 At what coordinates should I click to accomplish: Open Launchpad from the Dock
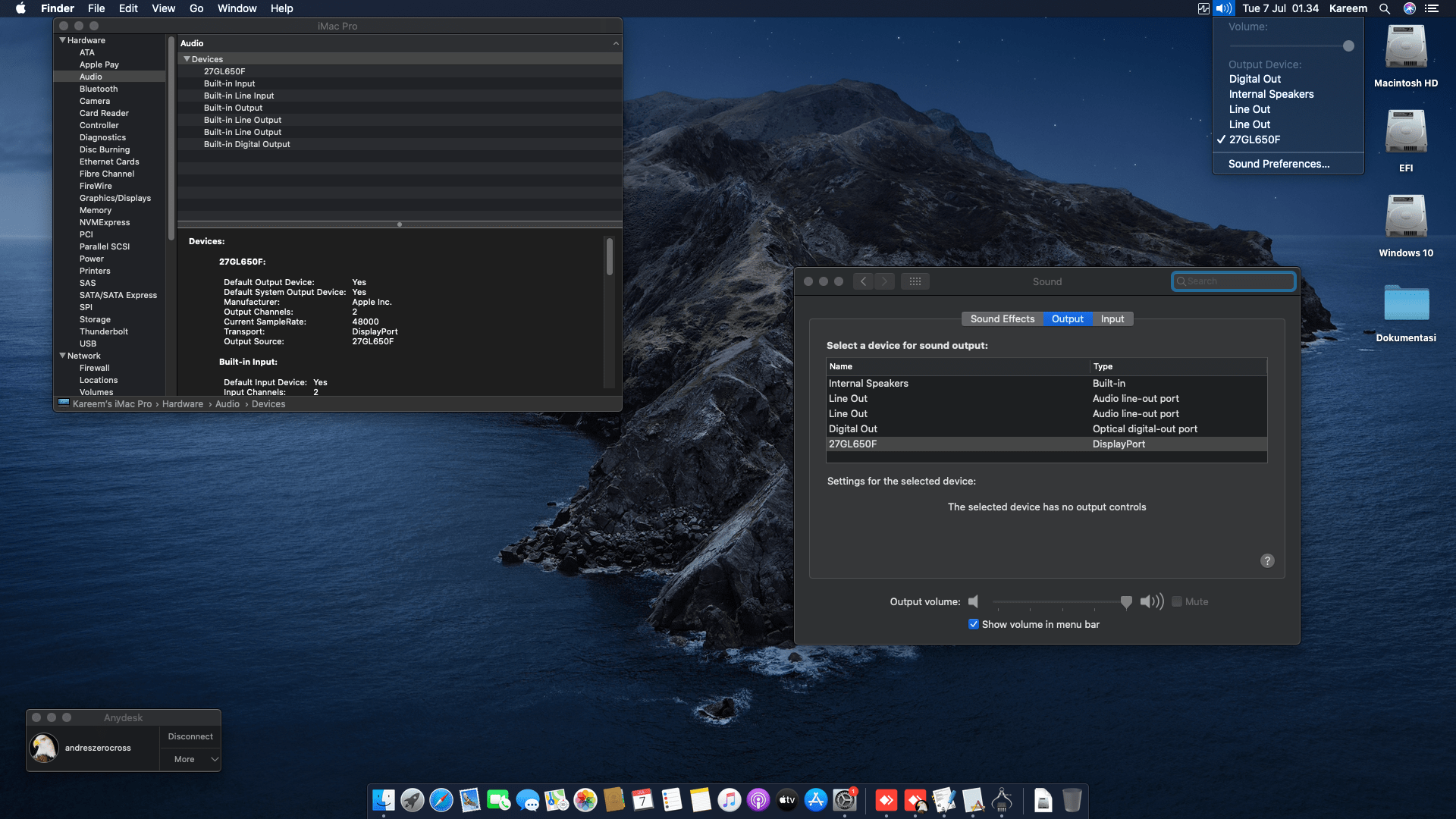pyautogui.click(x=412, y=800)
